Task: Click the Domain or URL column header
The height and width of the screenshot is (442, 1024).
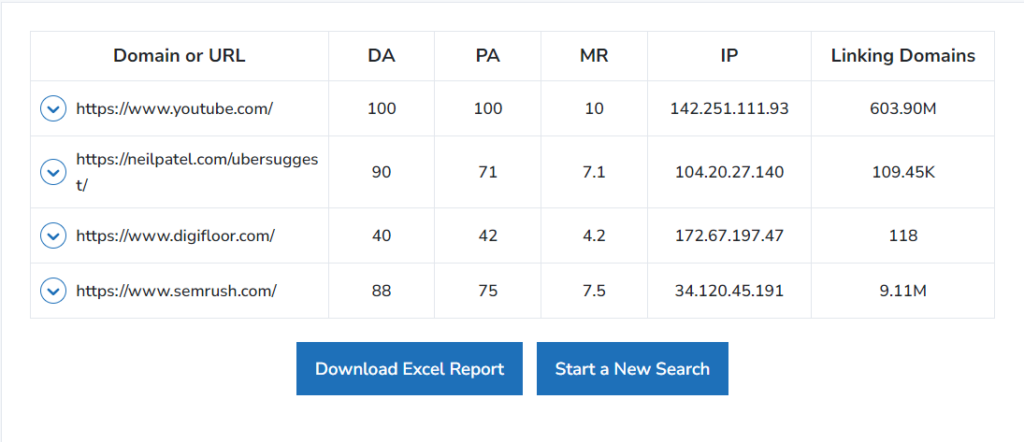Action: (x=180, y=56)
